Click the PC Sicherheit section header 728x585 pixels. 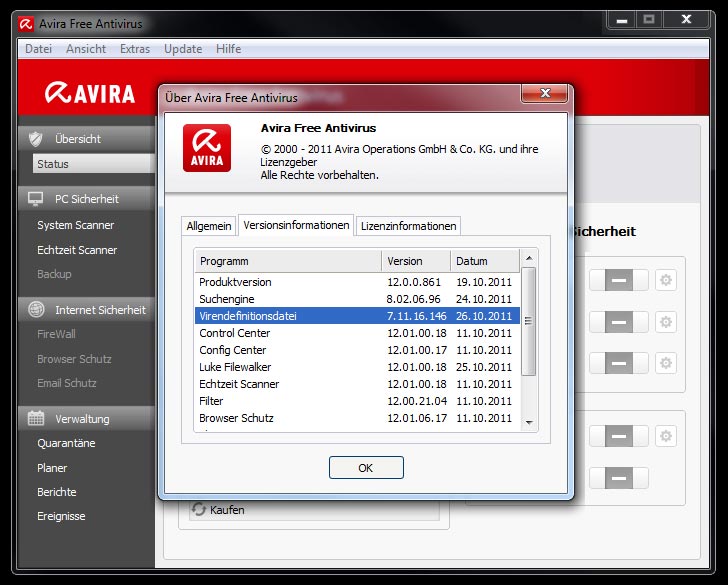pyautogui.click(x=86, y=199)
